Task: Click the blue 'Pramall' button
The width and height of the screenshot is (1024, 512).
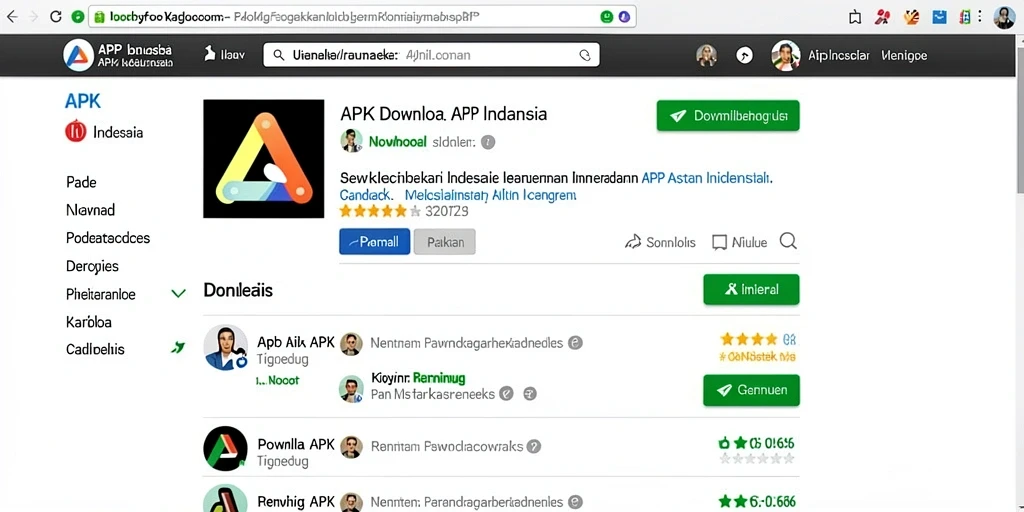Action: (375, 242)
